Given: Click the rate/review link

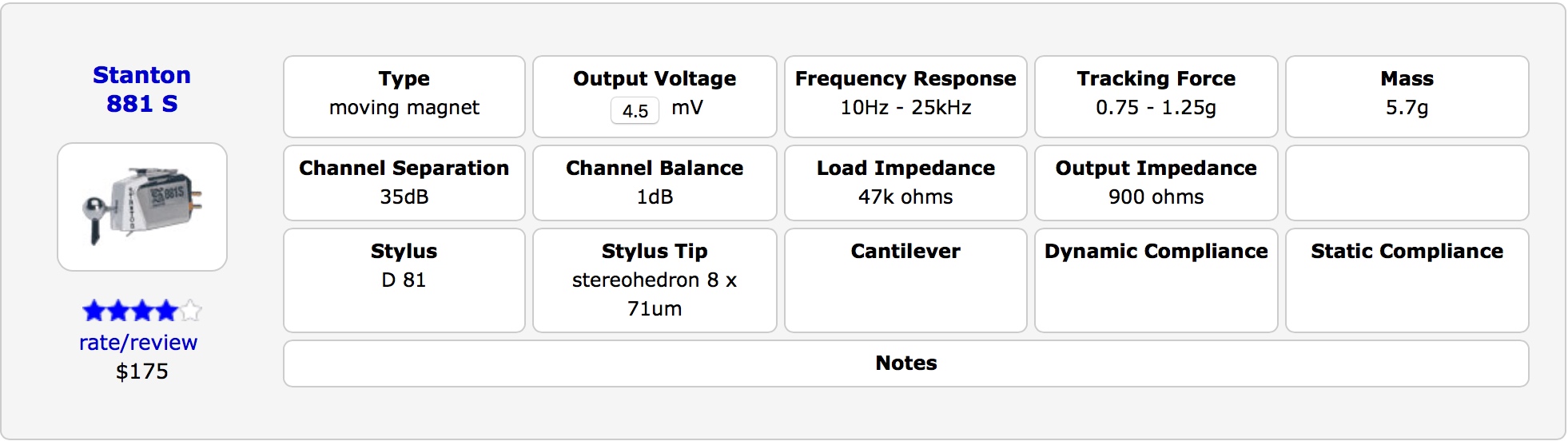Looking at the screenshot, I should pyautogui.click(x=138, y=343).
